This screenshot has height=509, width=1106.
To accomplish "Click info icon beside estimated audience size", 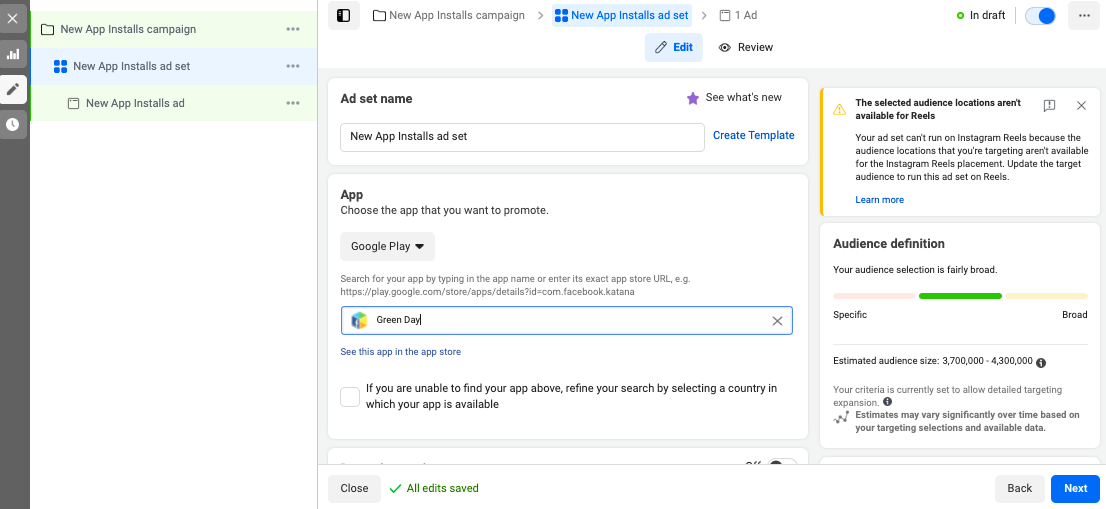I will click(x=1041, y=362).
